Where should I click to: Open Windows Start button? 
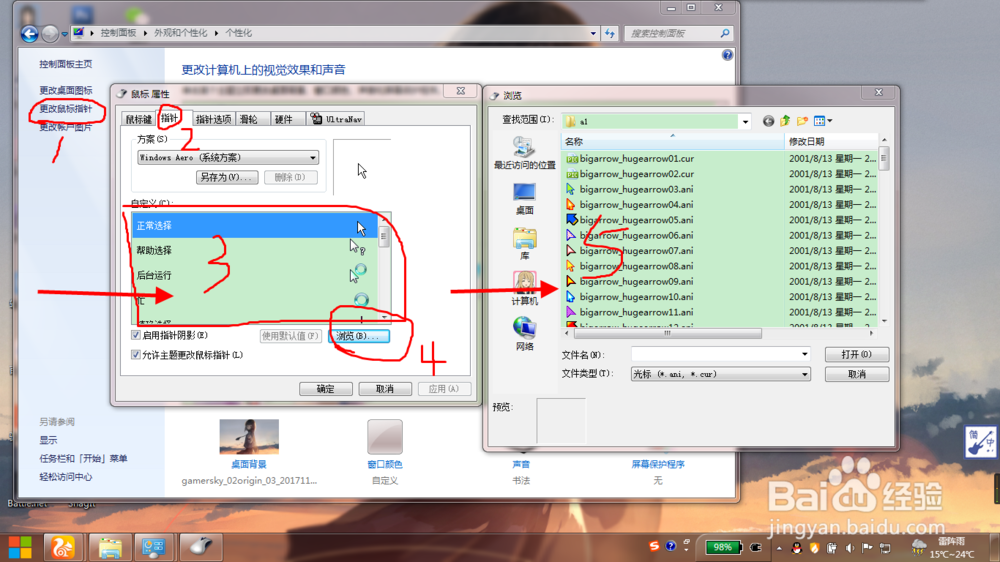[x=20, y=547]
